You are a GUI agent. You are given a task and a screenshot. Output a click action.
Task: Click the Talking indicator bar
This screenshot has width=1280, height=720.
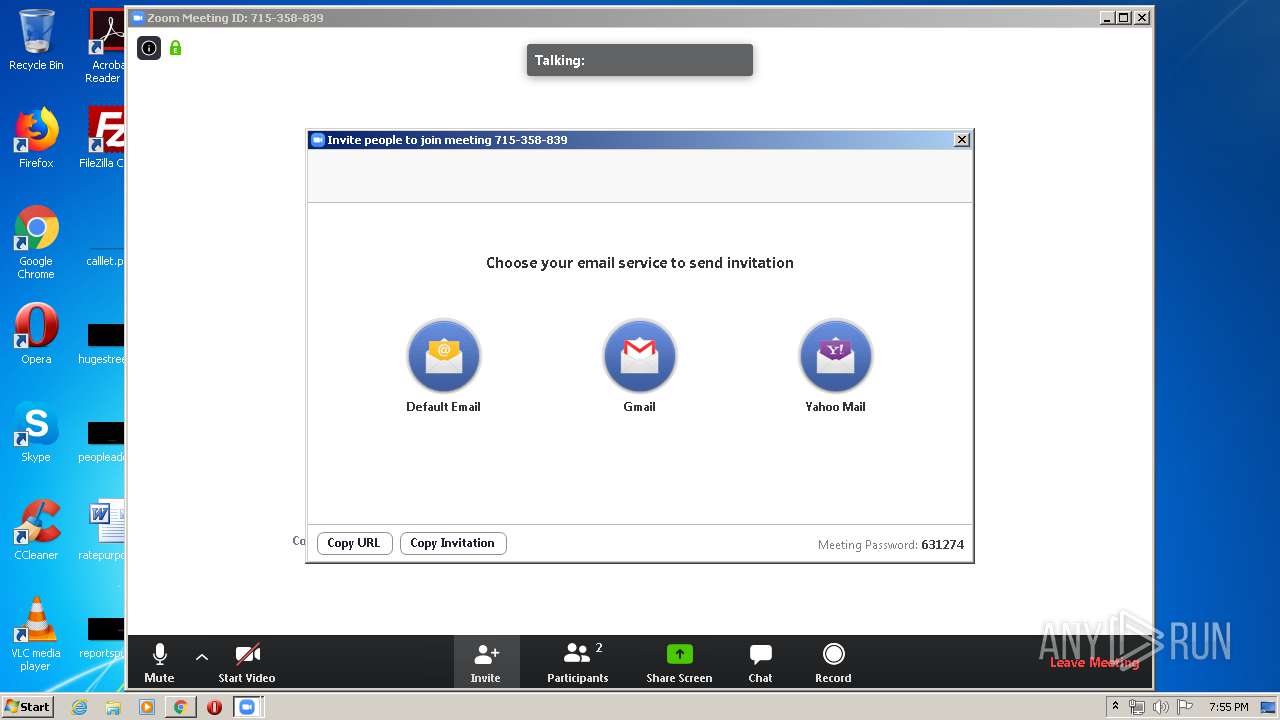[640, 60]
